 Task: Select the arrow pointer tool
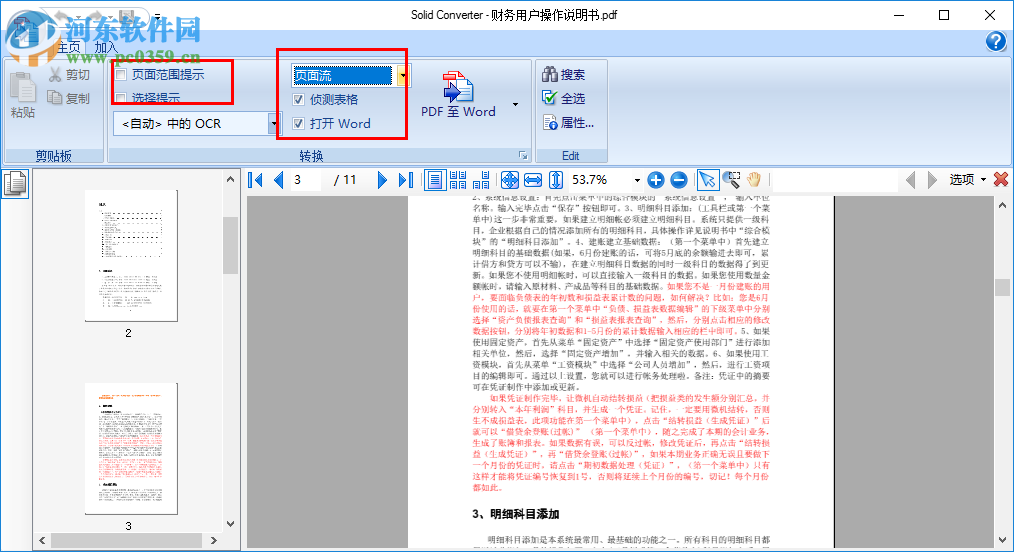click(x=707, y=180)
